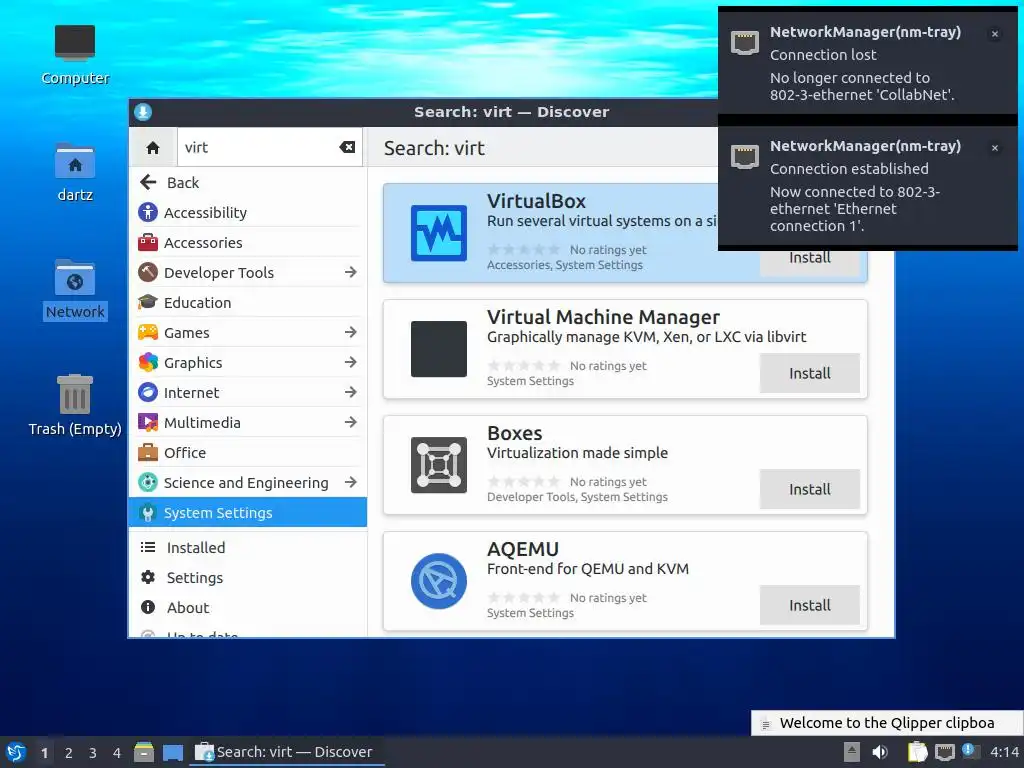Viewport: 1024px width, 768px height.
Task: Expand the Internet submenu arrow
Action: coord(351,392)
